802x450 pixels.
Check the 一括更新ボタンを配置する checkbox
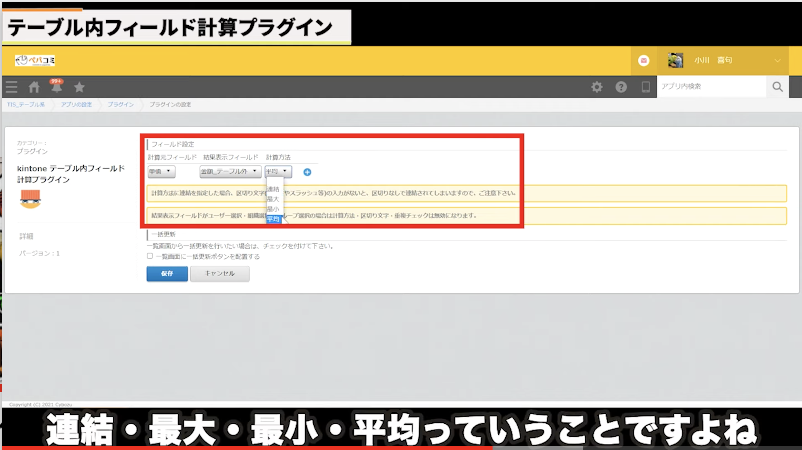coord(150,256)
